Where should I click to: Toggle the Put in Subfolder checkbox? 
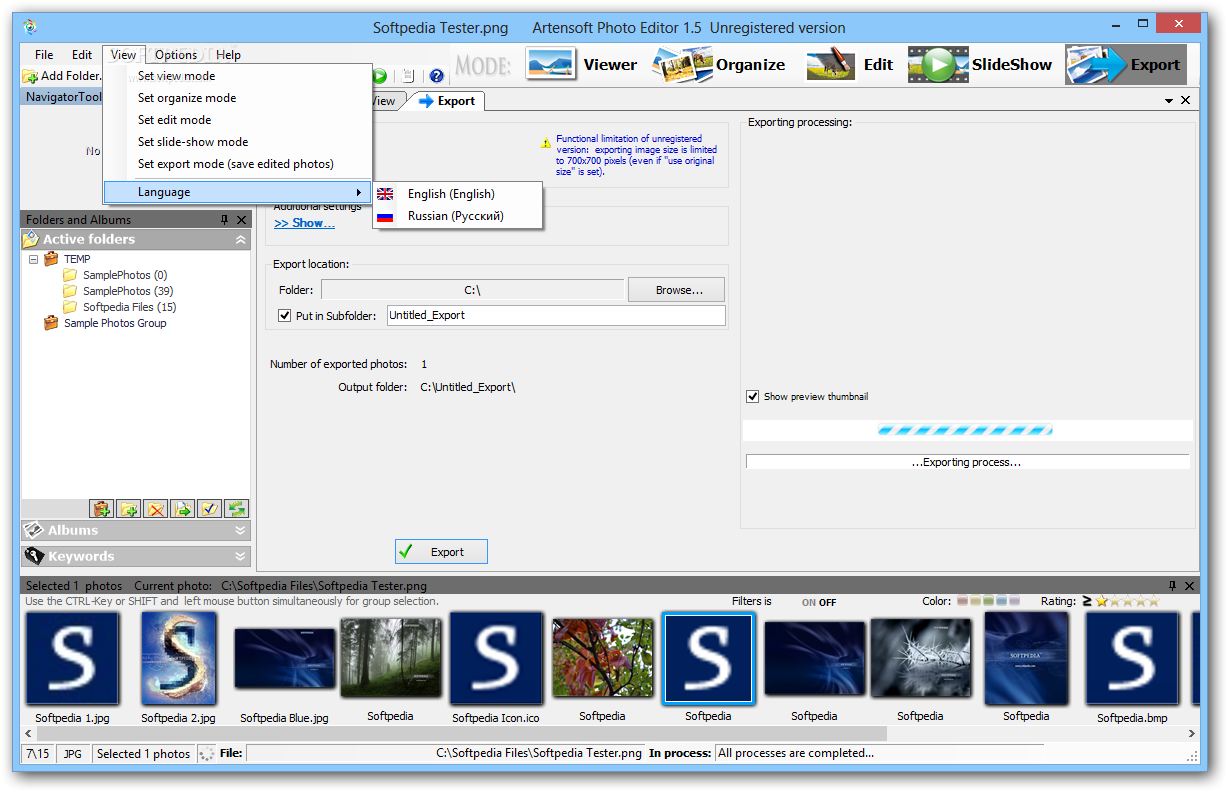(285, 315)
